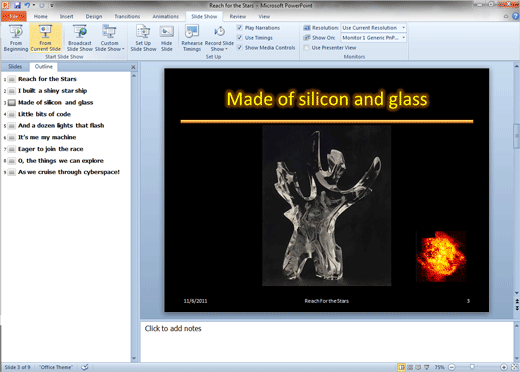The width and height of the screenshot is (520, 372).
Task: Open PowerPoint Help question mark icon
Action: coord(515,16)
